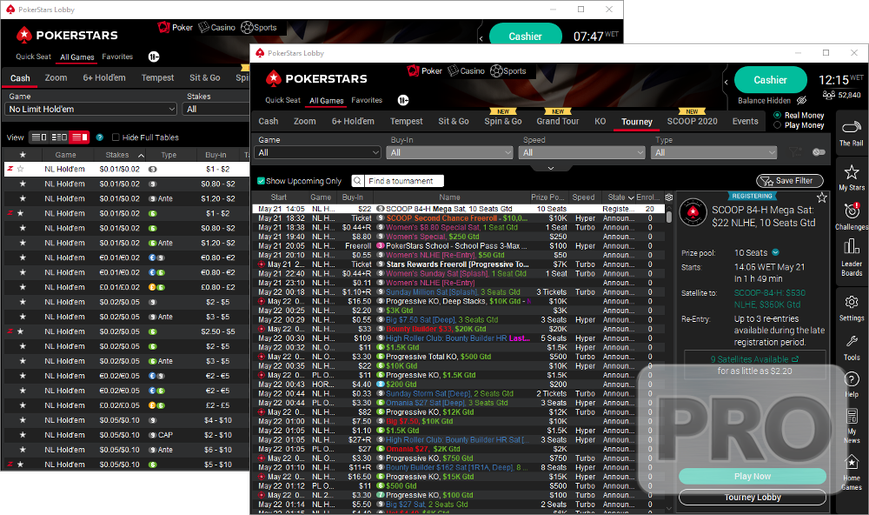
Task: Click the greyed filter funnel icon
Action: (795, 152)
